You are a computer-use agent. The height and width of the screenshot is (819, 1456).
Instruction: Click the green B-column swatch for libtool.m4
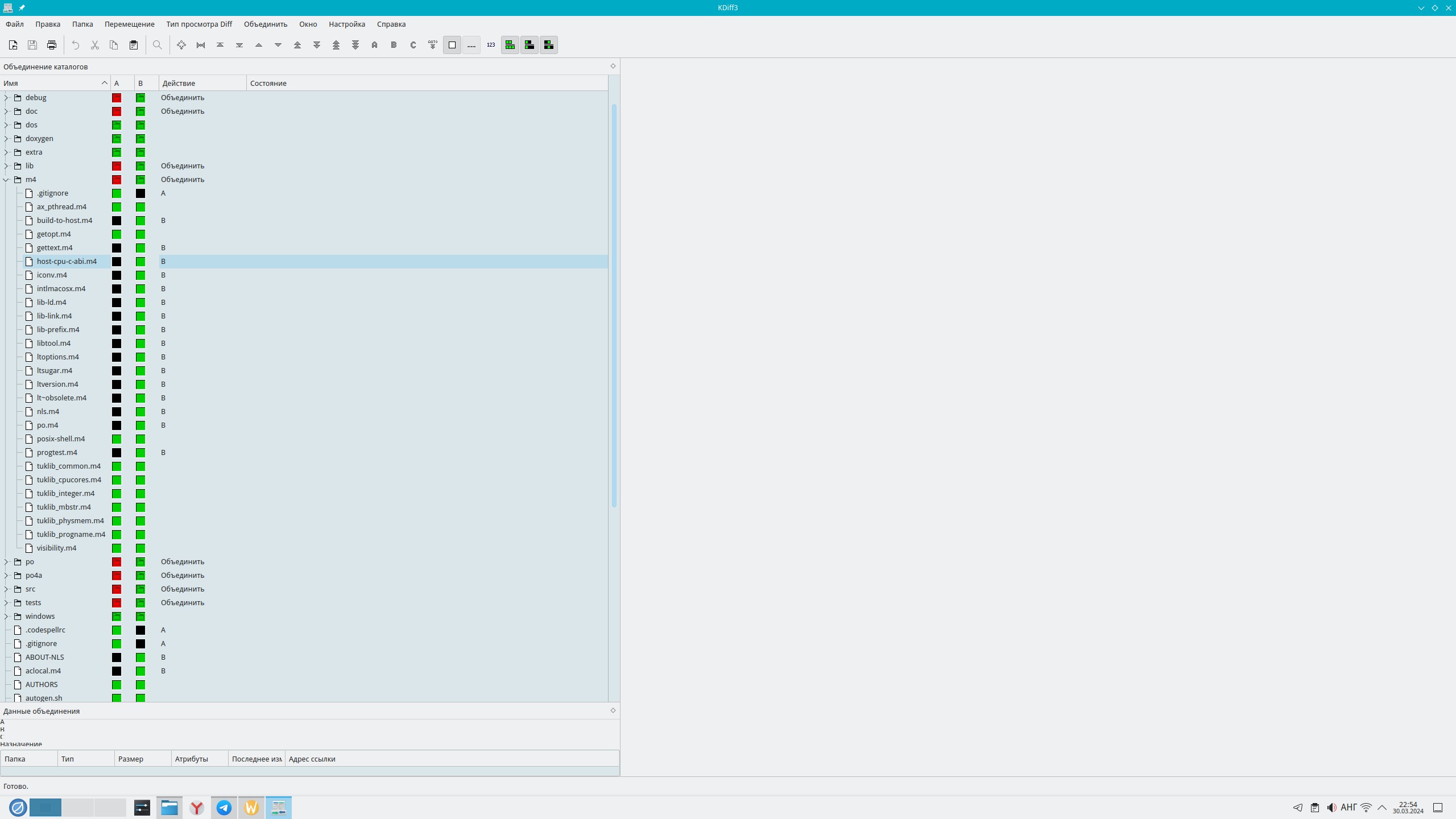coord(140,344)
